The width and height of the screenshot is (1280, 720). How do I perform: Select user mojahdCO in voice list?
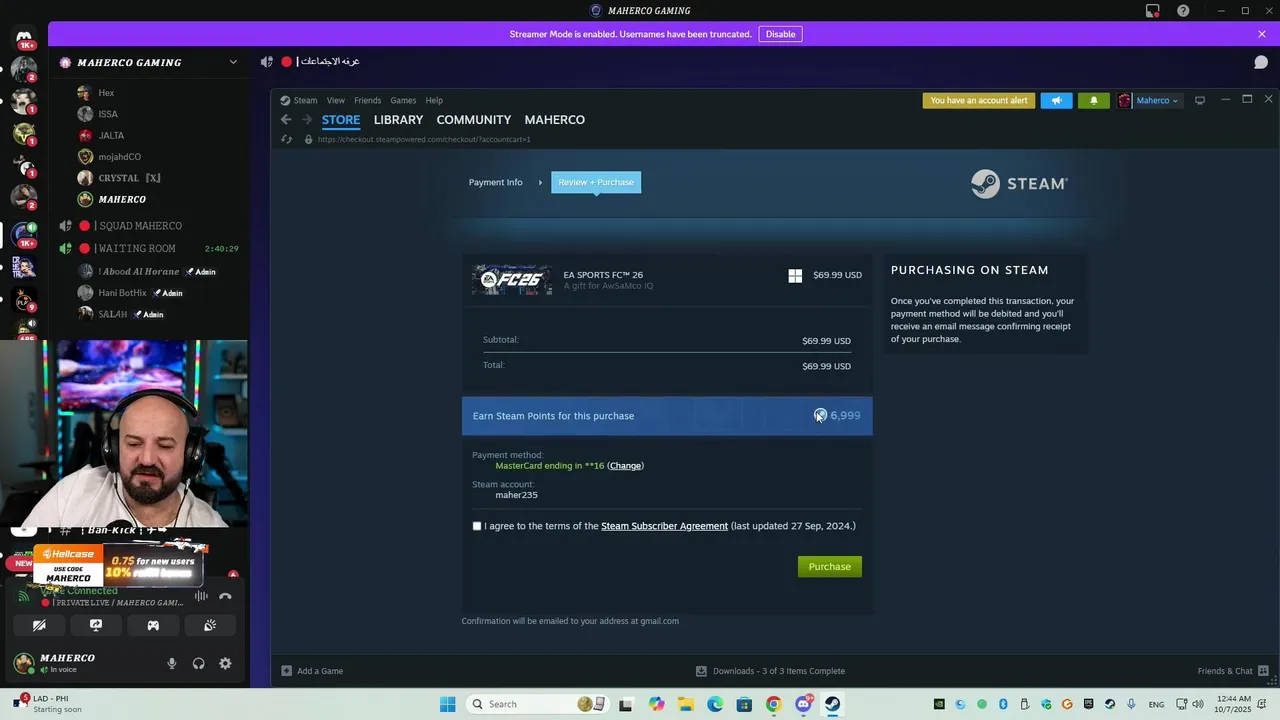coord(120,157)
